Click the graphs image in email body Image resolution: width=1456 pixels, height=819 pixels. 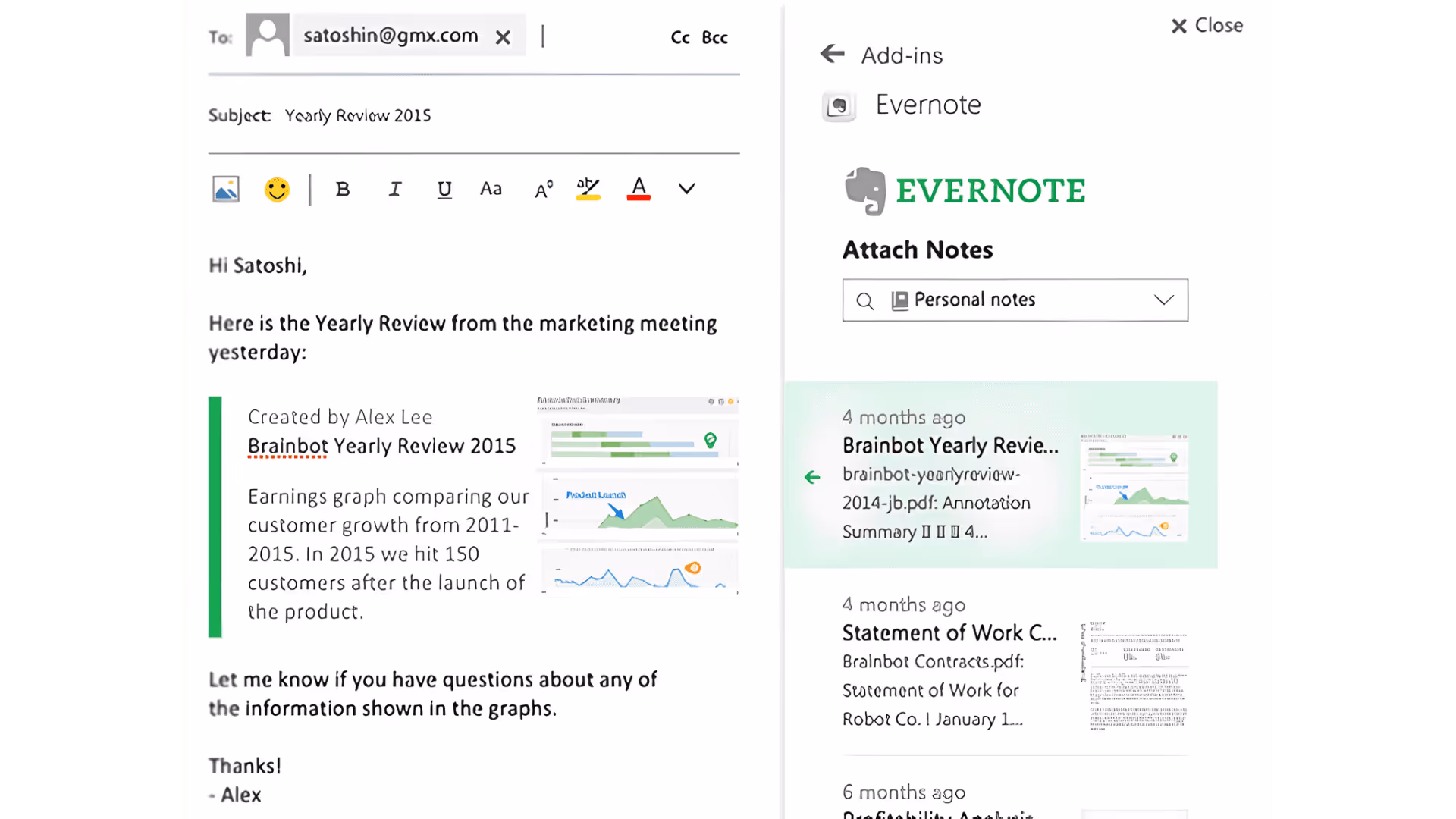[637, 495]
